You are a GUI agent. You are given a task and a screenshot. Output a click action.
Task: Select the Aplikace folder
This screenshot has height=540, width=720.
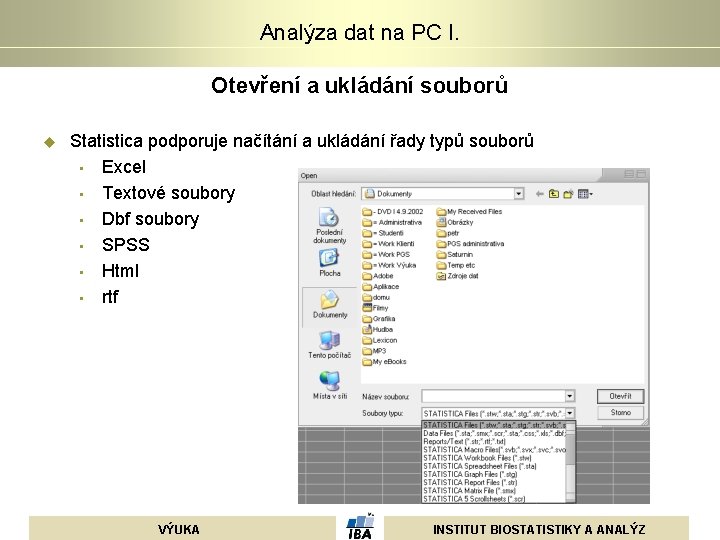click(x=381, y=287)
